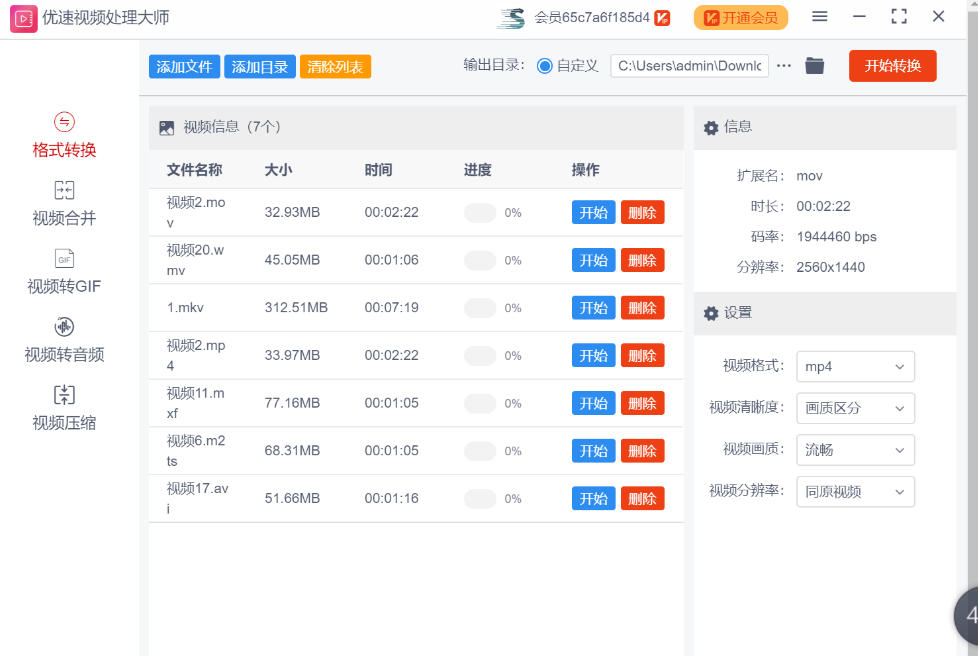Click the progress bar for 1.mkv

[477, 307]
